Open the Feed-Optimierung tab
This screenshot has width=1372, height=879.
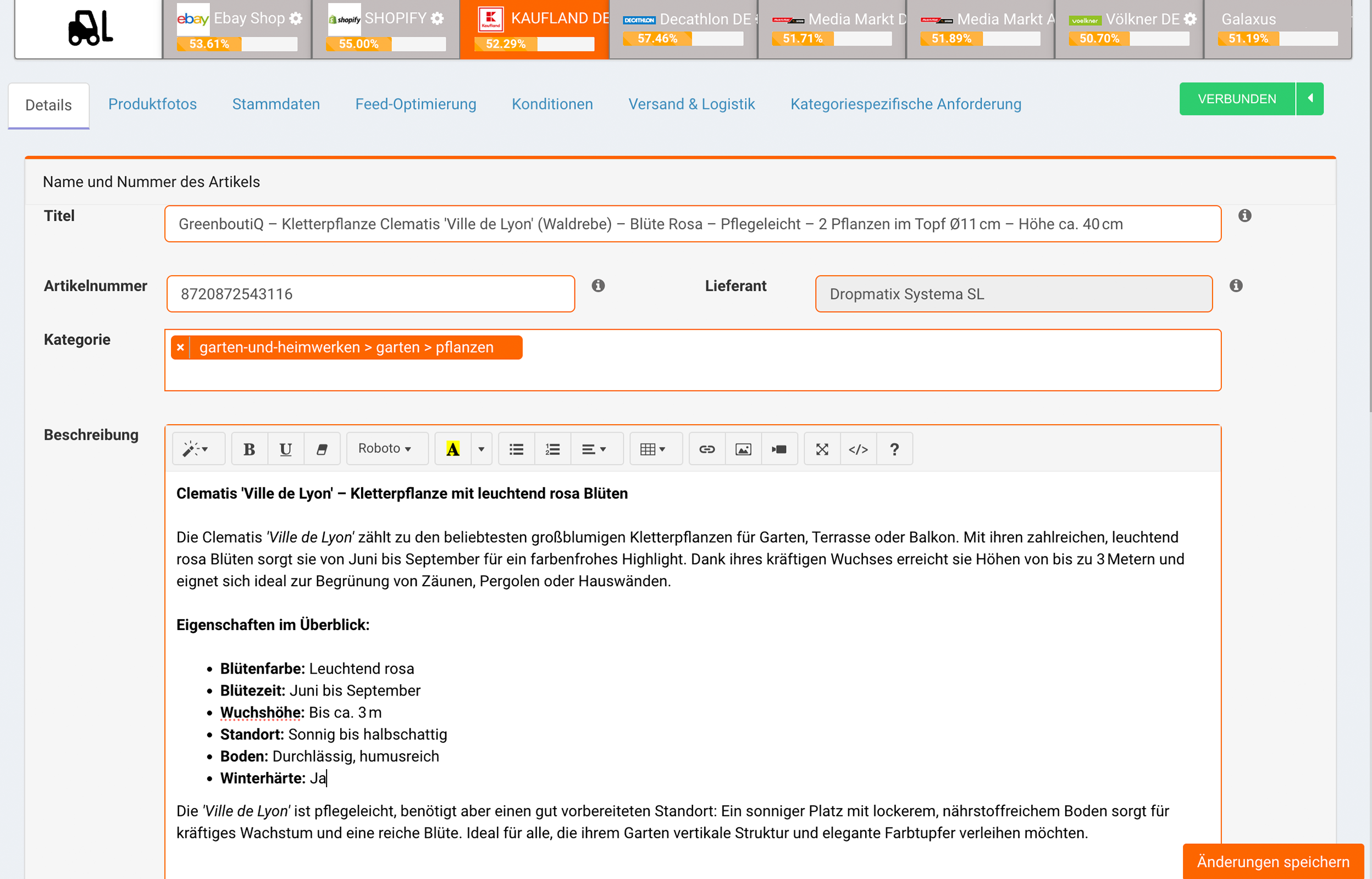tap(416, 104)
